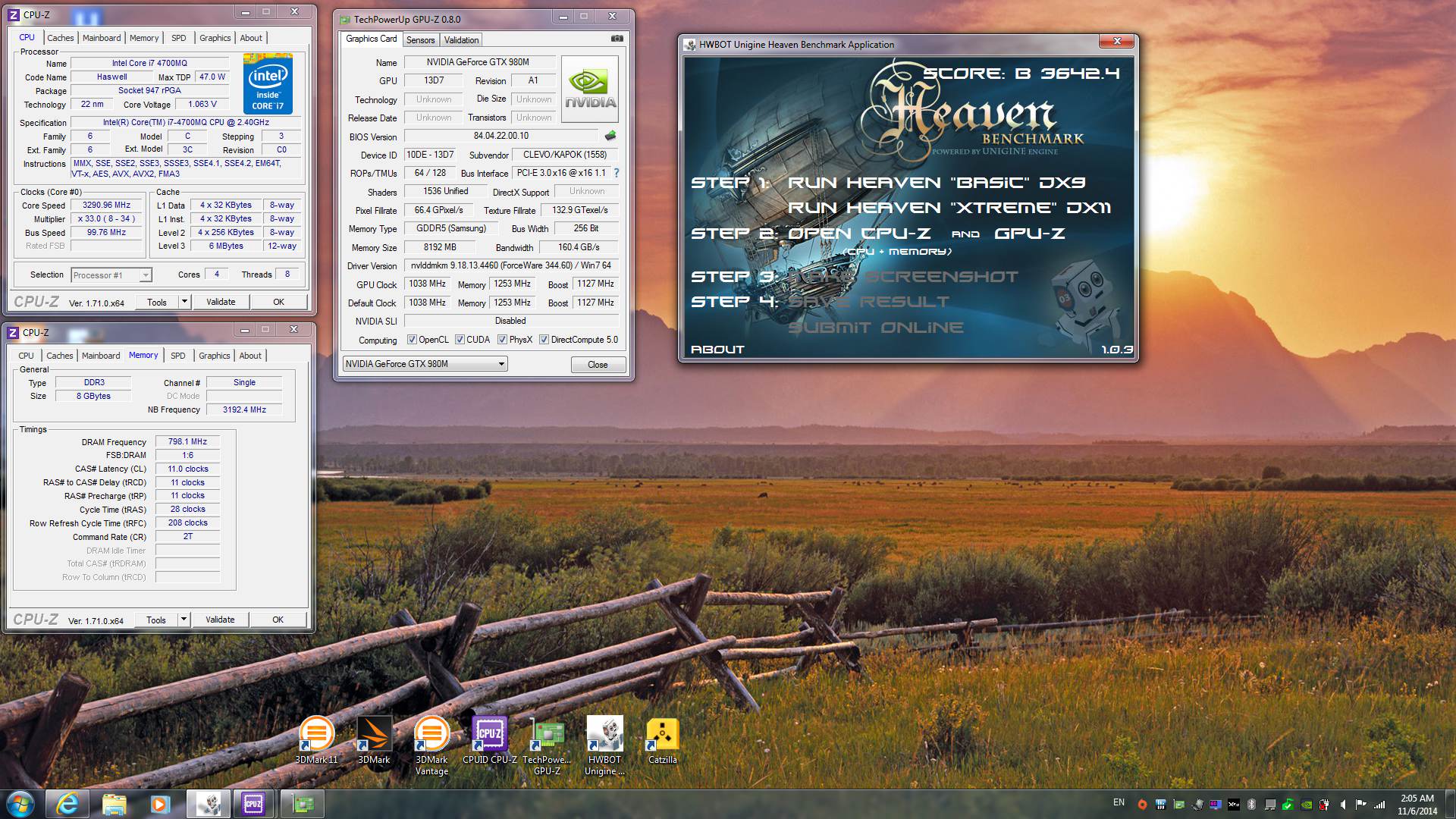Toggle the PhysX checkbox in GPU-Z
The height and width of the screenshot is (819, 1456).
[x=502, y=340]
